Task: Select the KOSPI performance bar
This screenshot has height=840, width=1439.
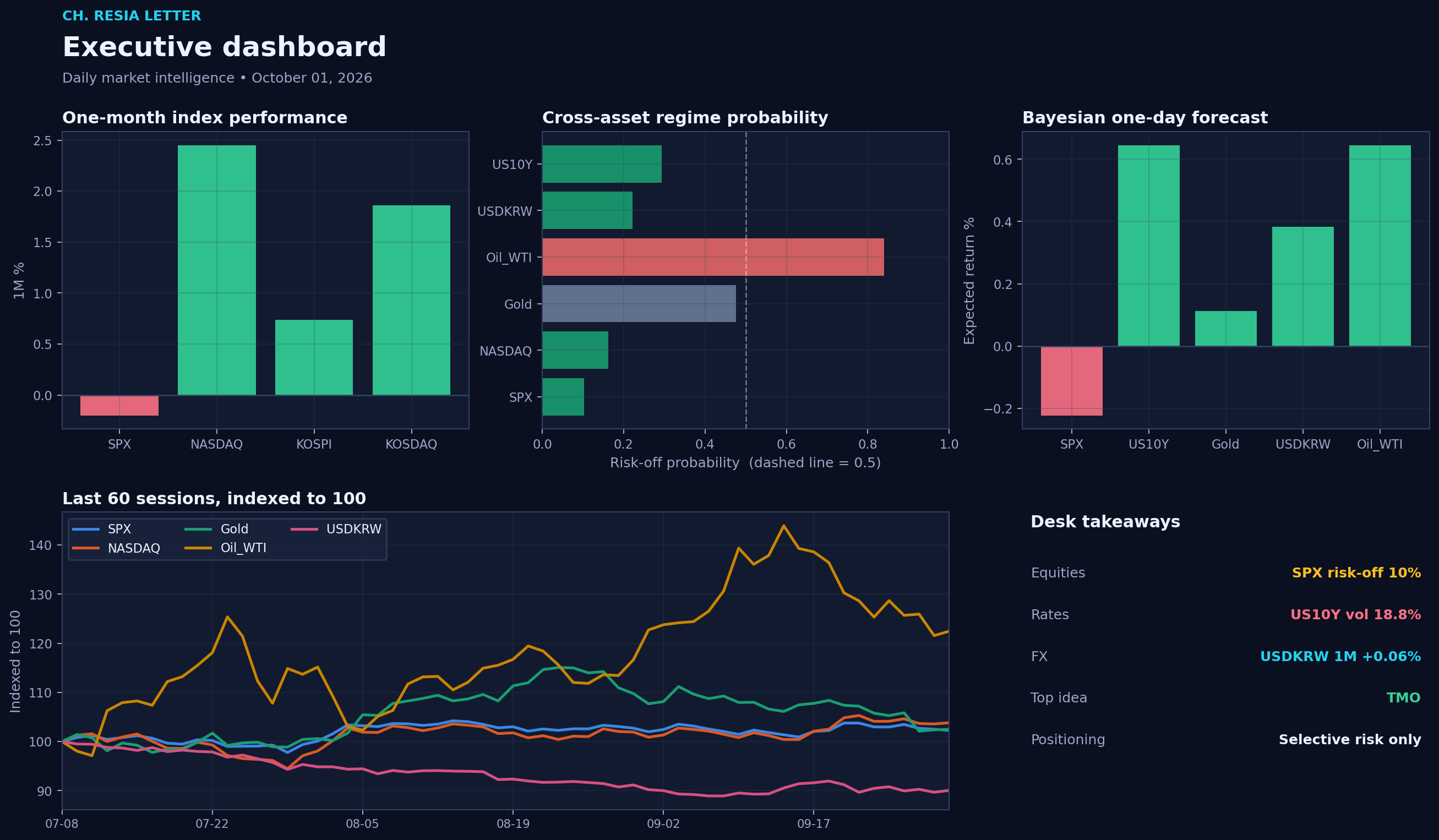Action: coord(314,357)
